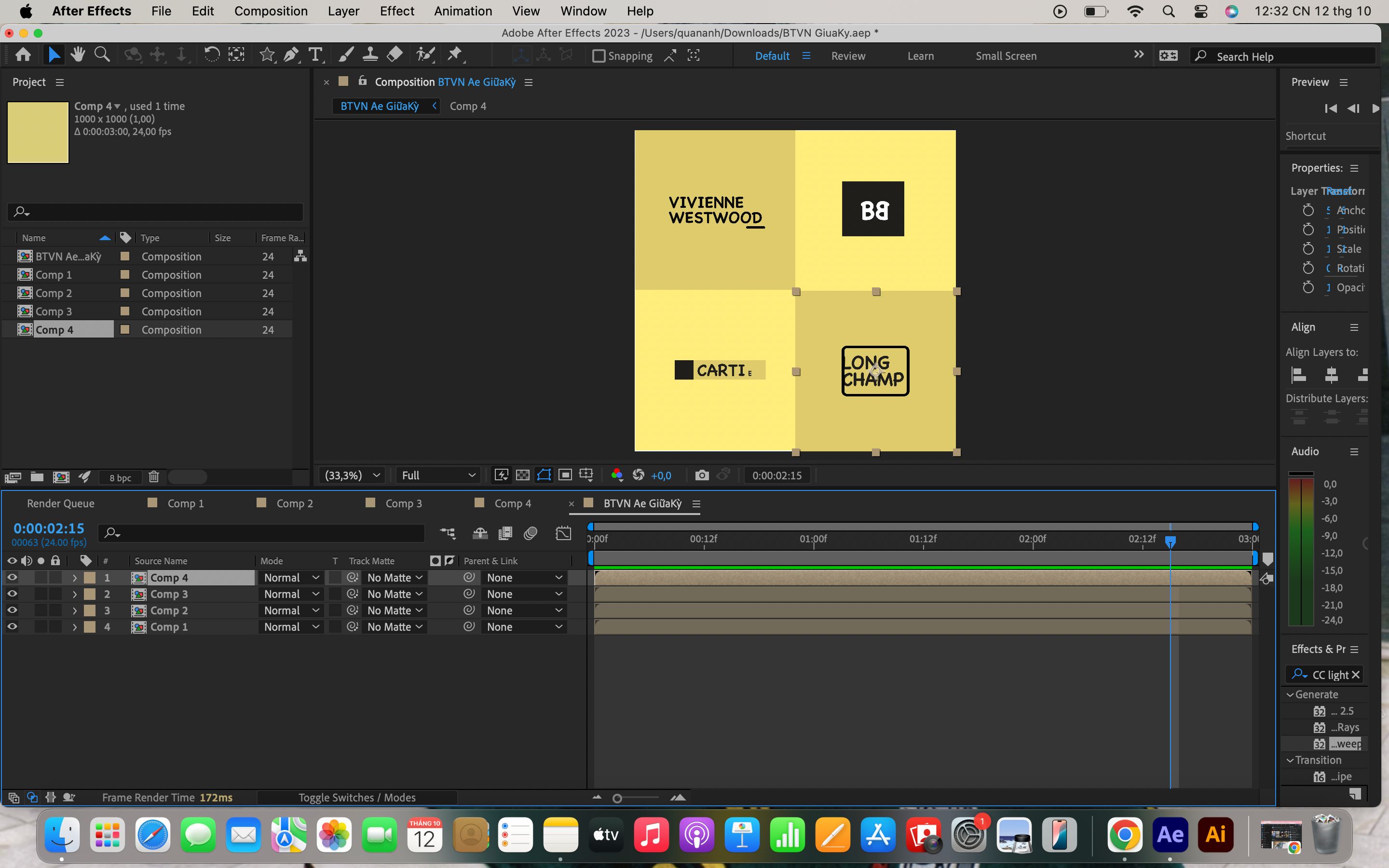The image size is (1389, 868).
Task: Select the Eraser tool
Action: coord(395,55)
